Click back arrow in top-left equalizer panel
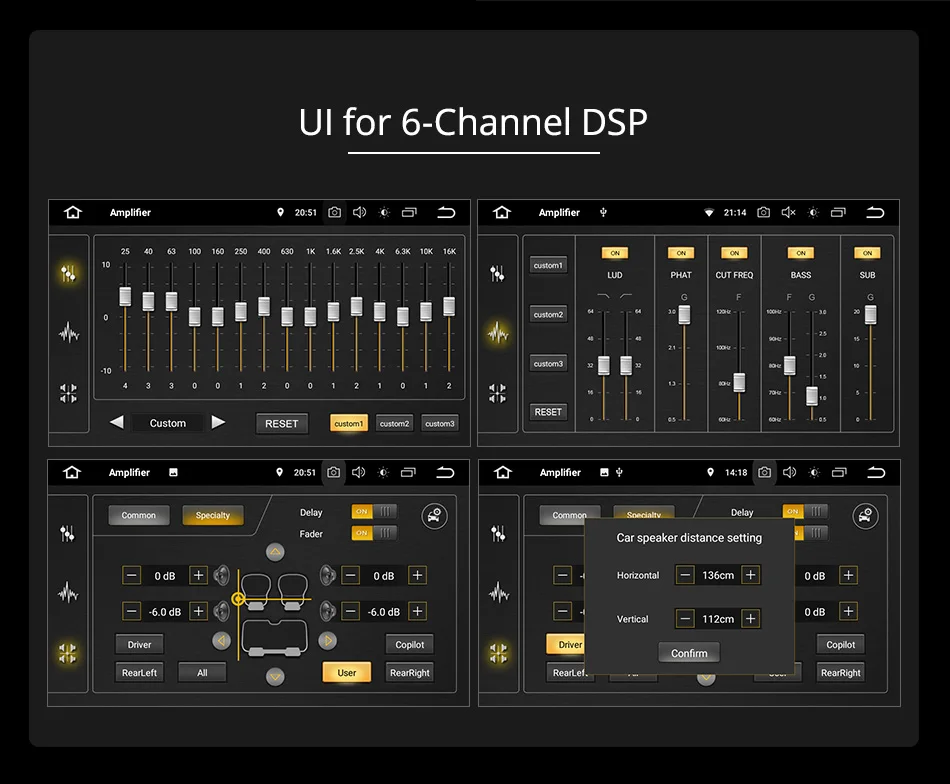This screenshot has height=784, width=950. pyautogui.click(x=447, y=213)
